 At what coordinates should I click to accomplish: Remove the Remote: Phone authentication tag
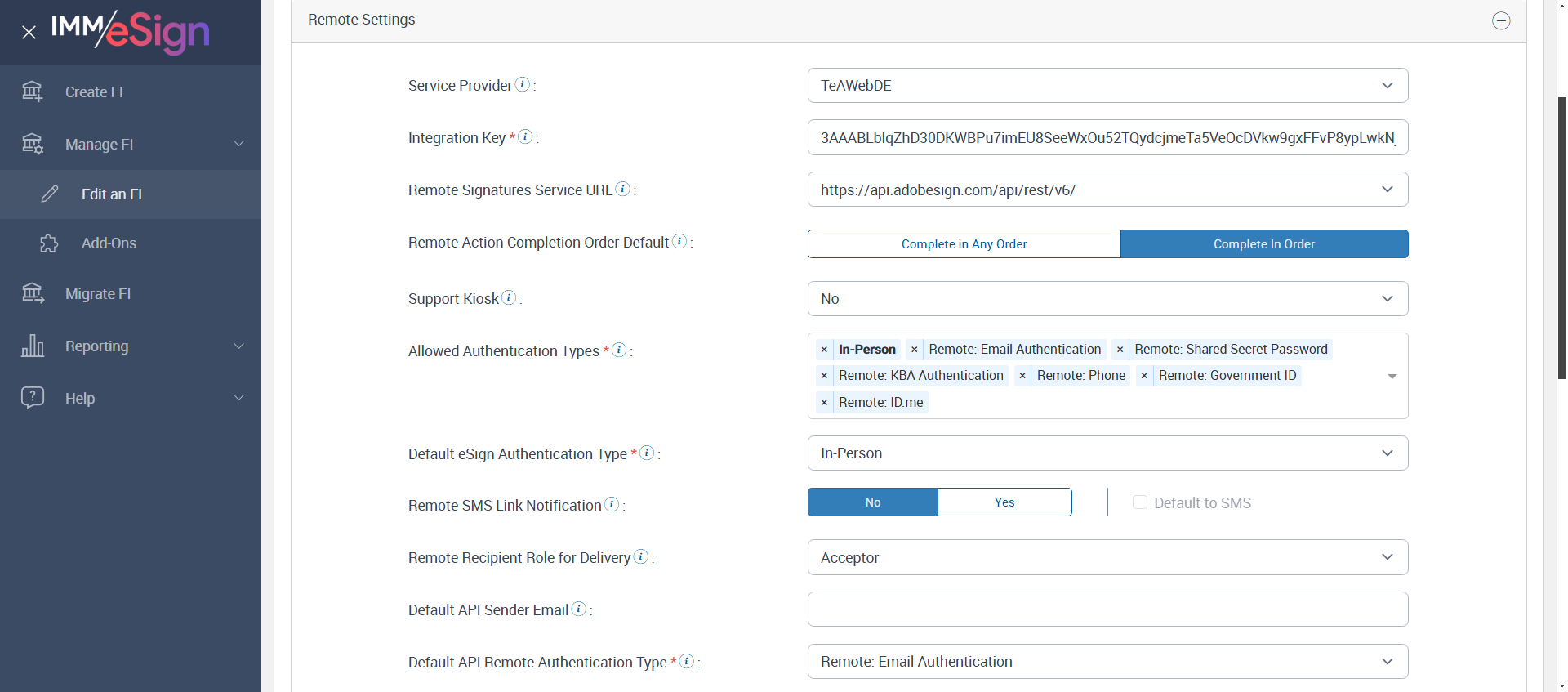pos(1022,376)
